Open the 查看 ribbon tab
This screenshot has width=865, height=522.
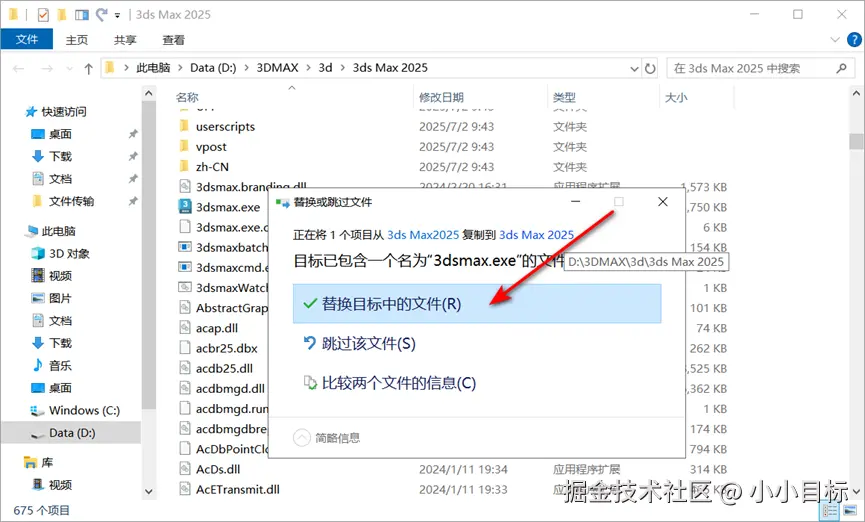(173, 40)
